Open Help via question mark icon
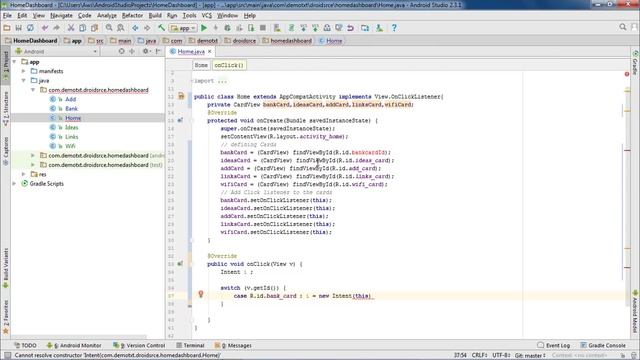The image size is (640, 360). [x=394, y=28]
